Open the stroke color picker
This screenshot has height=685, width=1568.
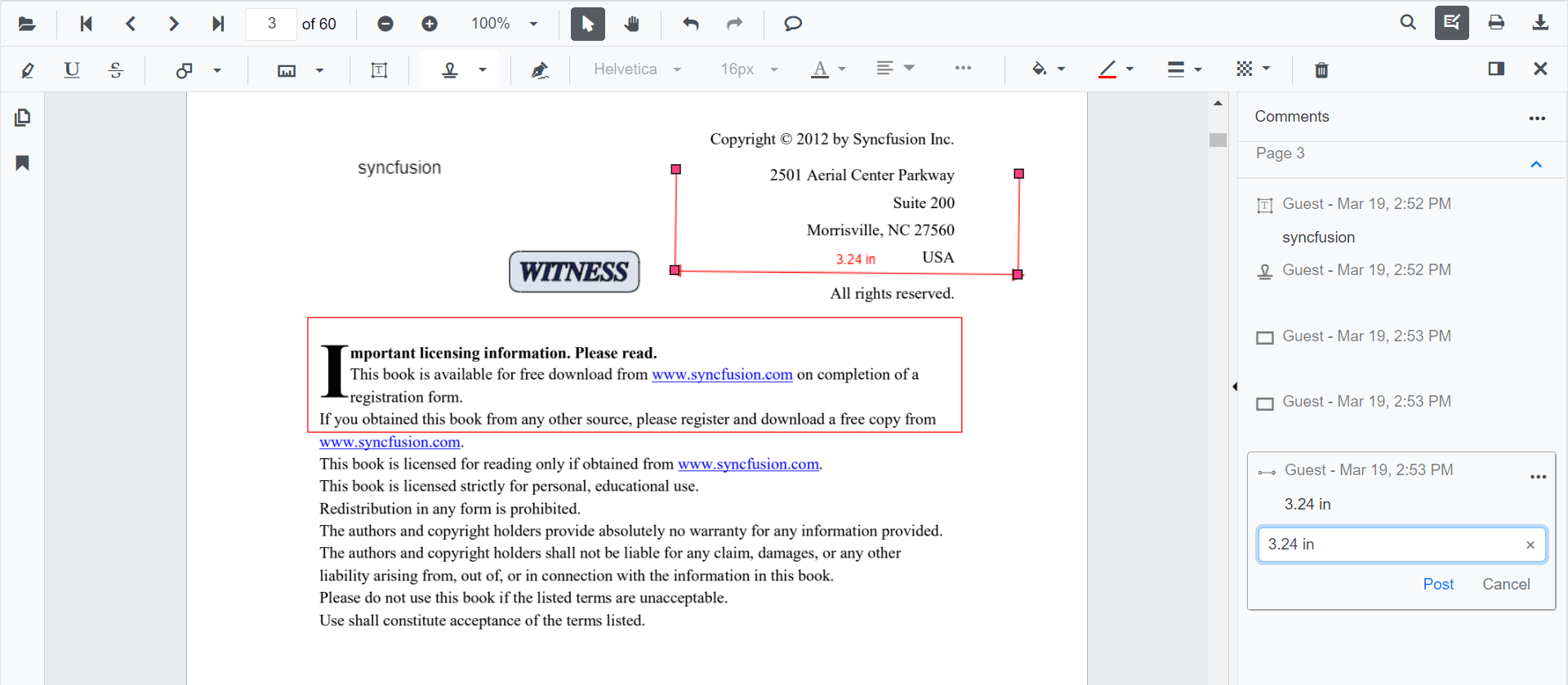pos(1116,69)
